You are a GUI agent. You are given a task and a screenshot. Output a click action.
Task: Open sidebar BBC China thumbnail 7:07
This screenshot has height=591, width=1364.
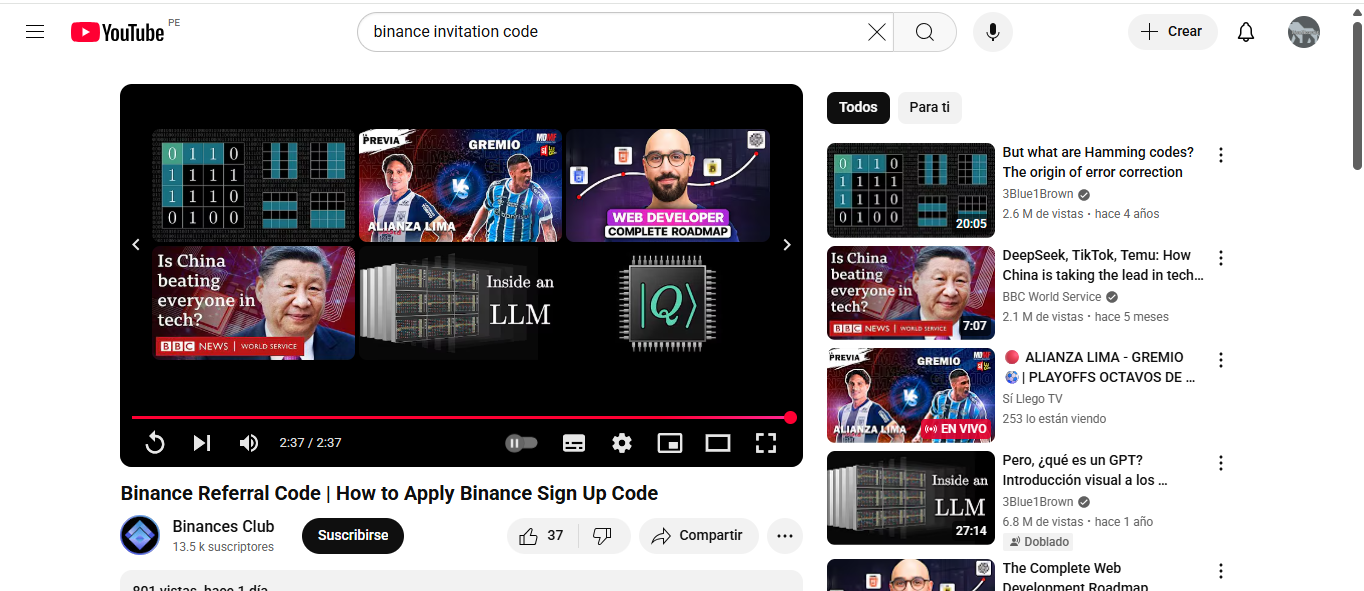[x=911, y=293]
